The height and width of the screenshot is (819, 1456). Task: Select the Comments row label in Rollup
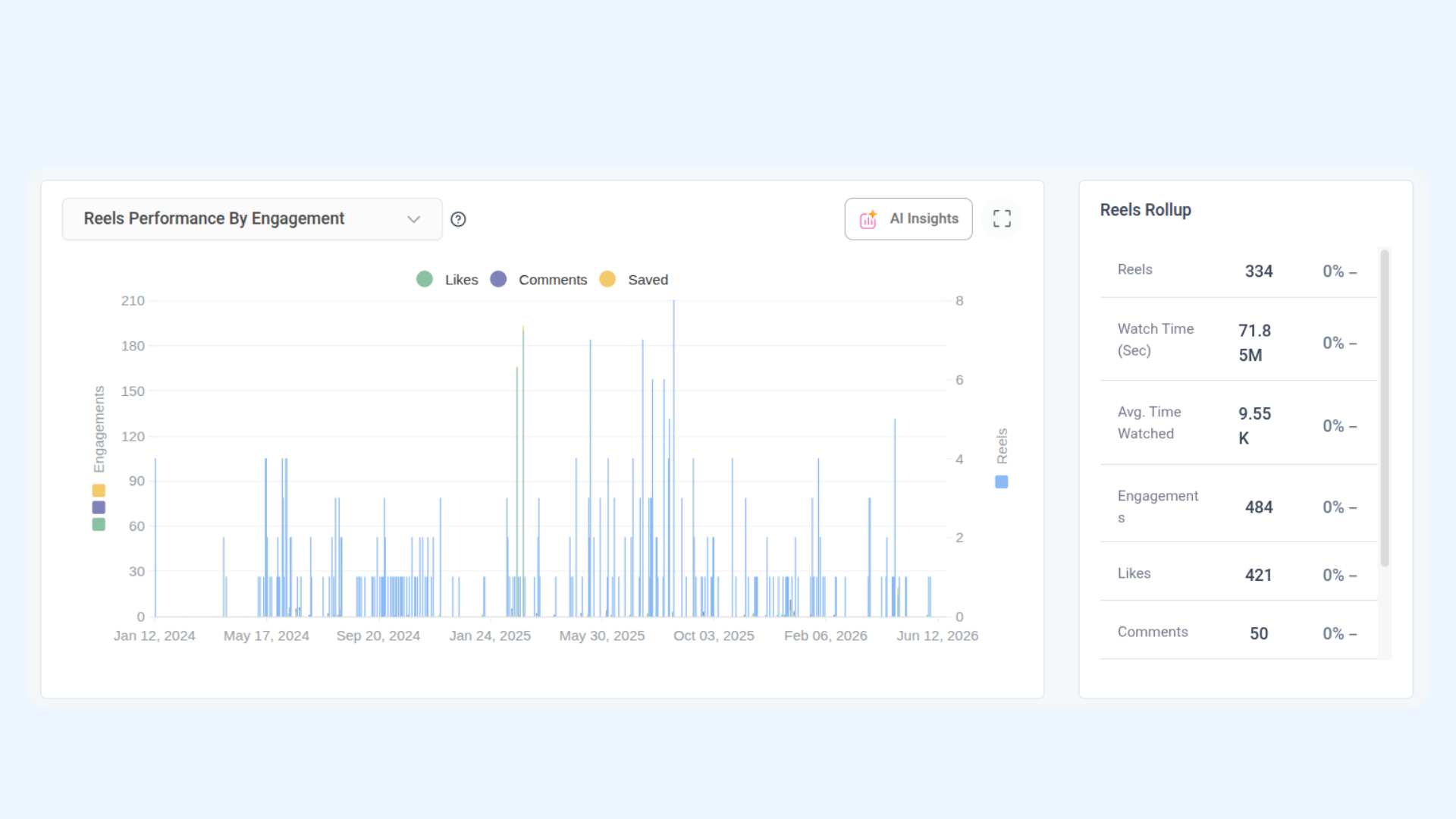[x=1153, y=632]
